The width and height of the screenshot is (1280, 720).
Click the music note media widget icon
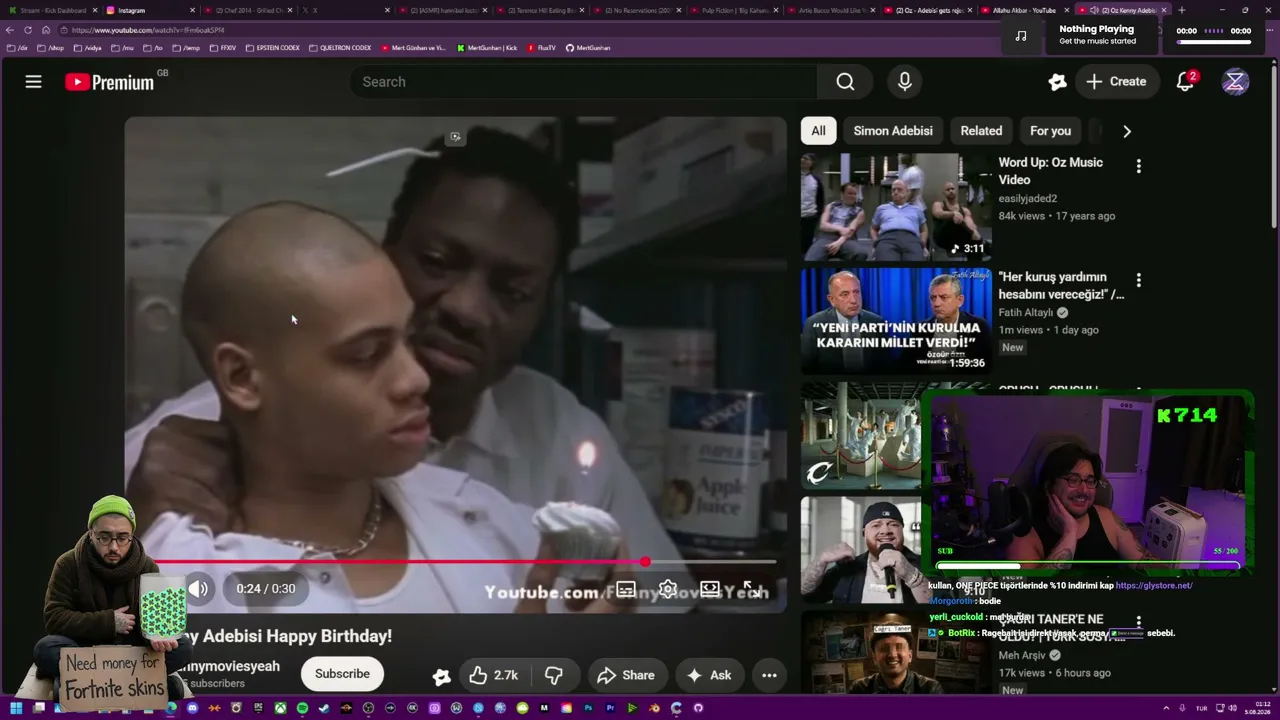tap(1020, 35)
